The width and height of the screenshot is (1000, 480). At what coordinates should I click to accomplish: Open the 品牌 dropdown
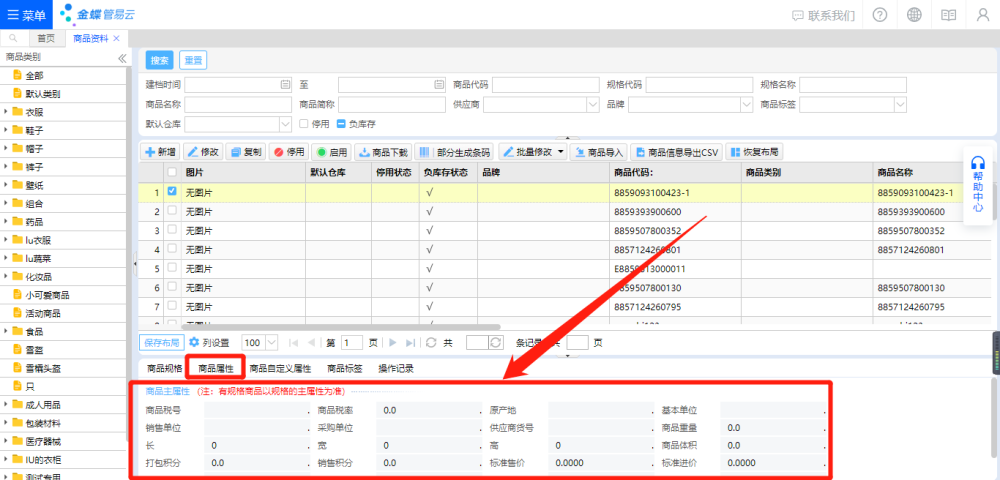(x=746, y=105)
